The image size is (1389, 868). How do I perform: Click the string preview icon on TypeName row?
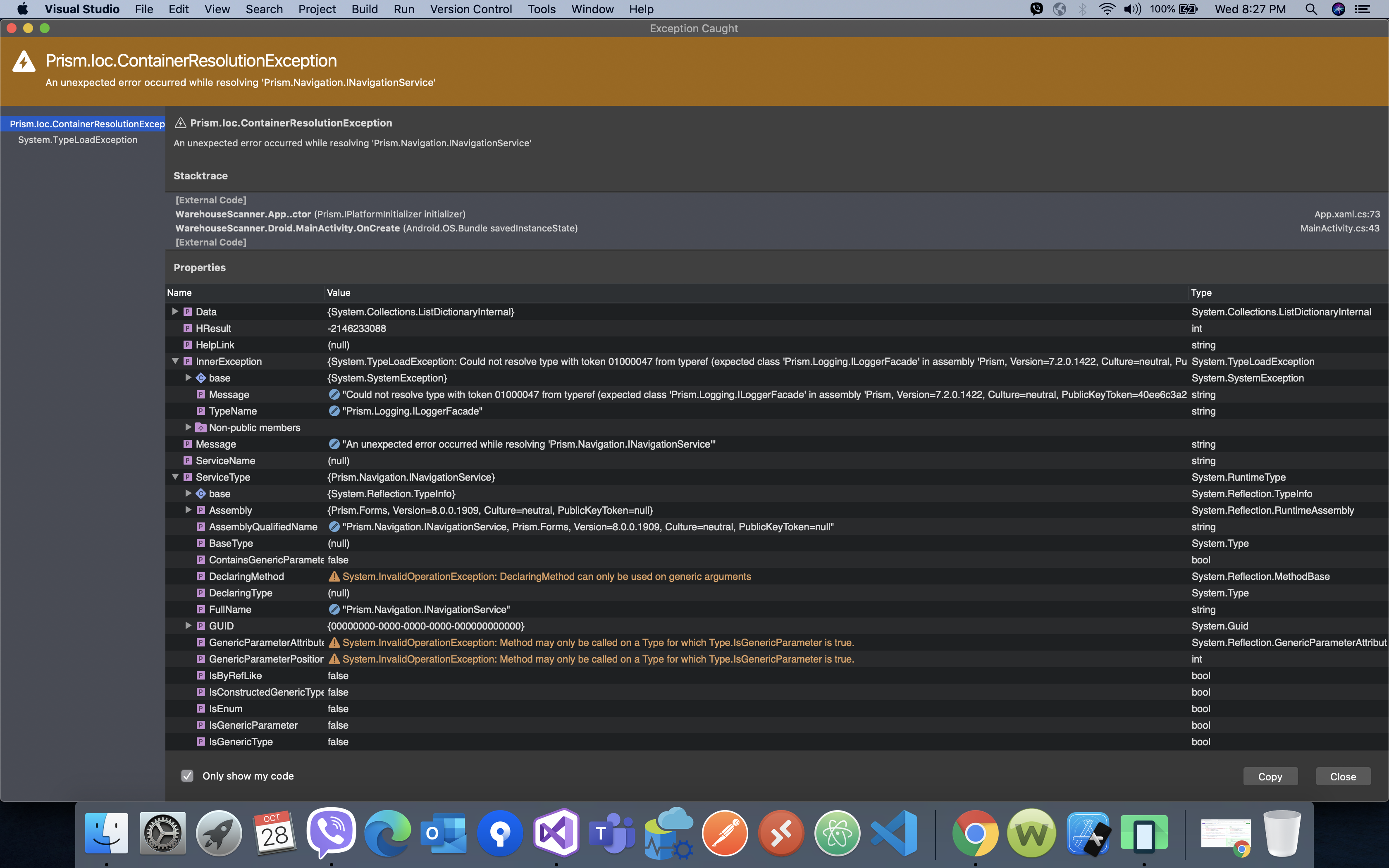point(334,411)
